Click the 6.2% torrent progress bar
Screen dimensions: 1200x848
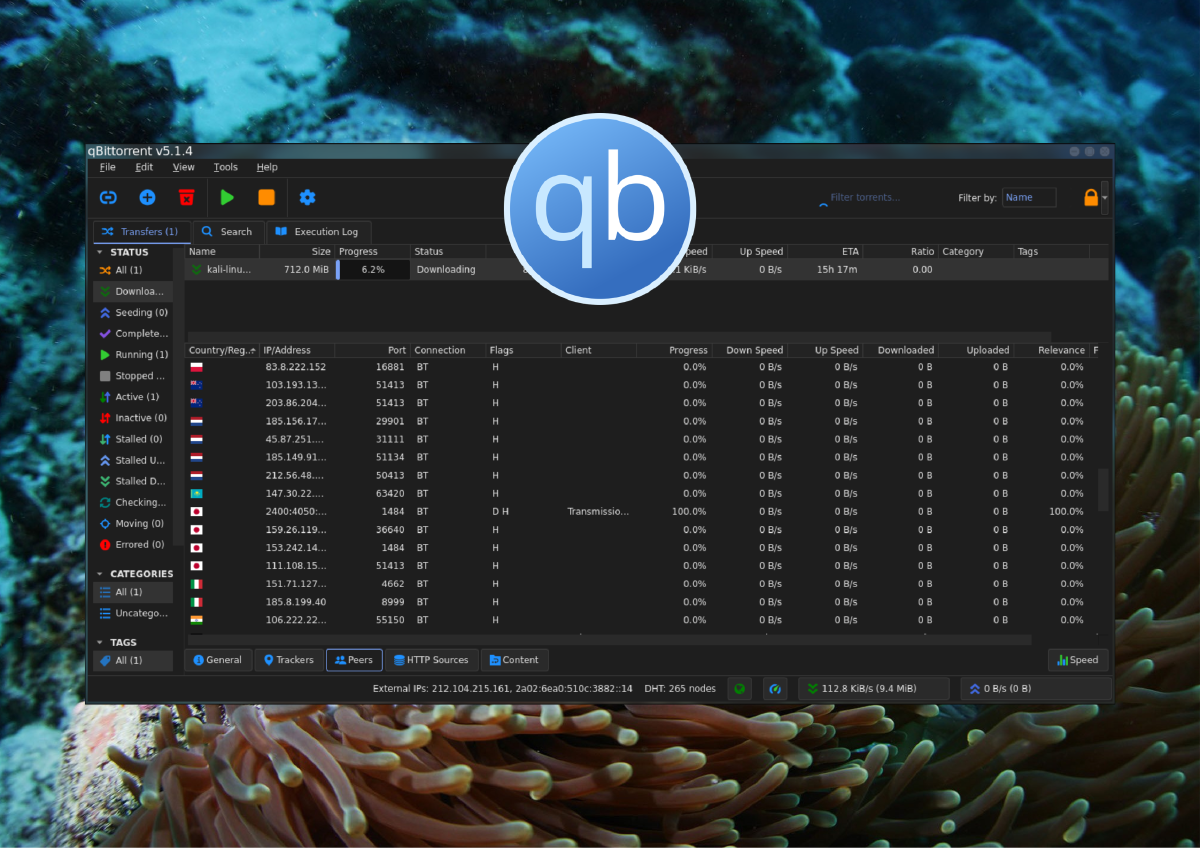coord(373,270)
